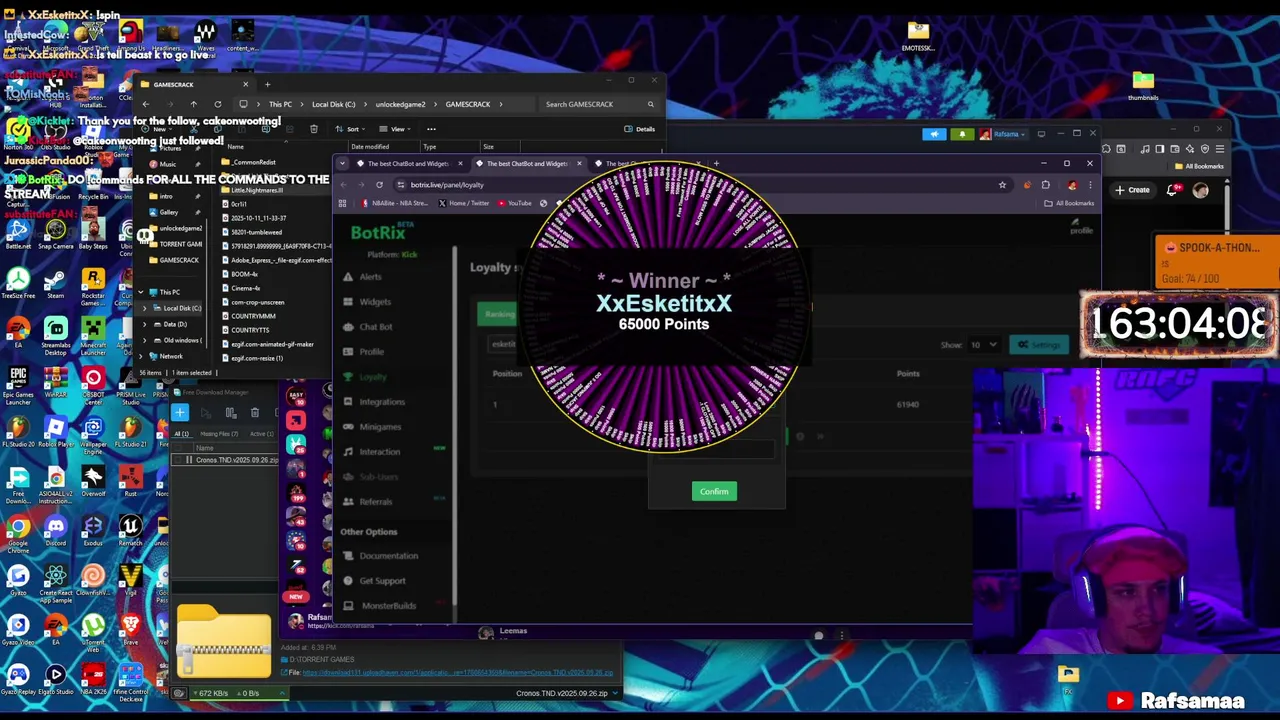The height and width of the screenshot is (720, 1280).
Task: Open the Rust desktop shortcut
Action: click(x=130, y=479)
